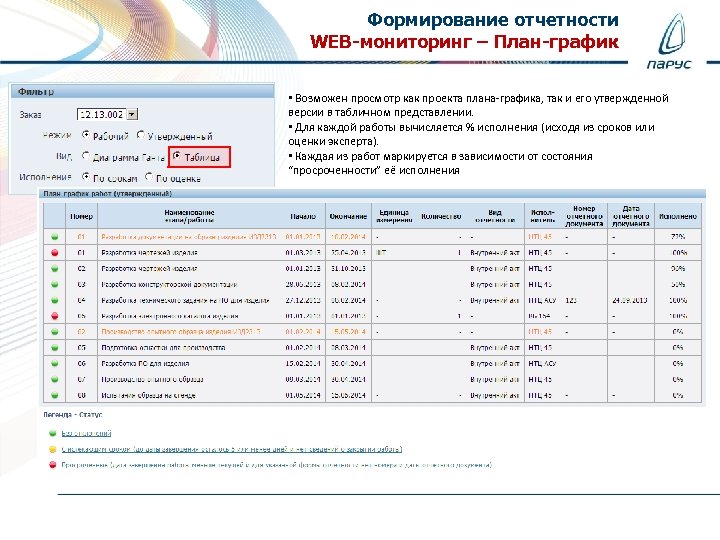Image resolution: width=720 pixels, height=540 pixels.
Task: Click work name Подготовка оснастки для производства
Action: point(163,348)
